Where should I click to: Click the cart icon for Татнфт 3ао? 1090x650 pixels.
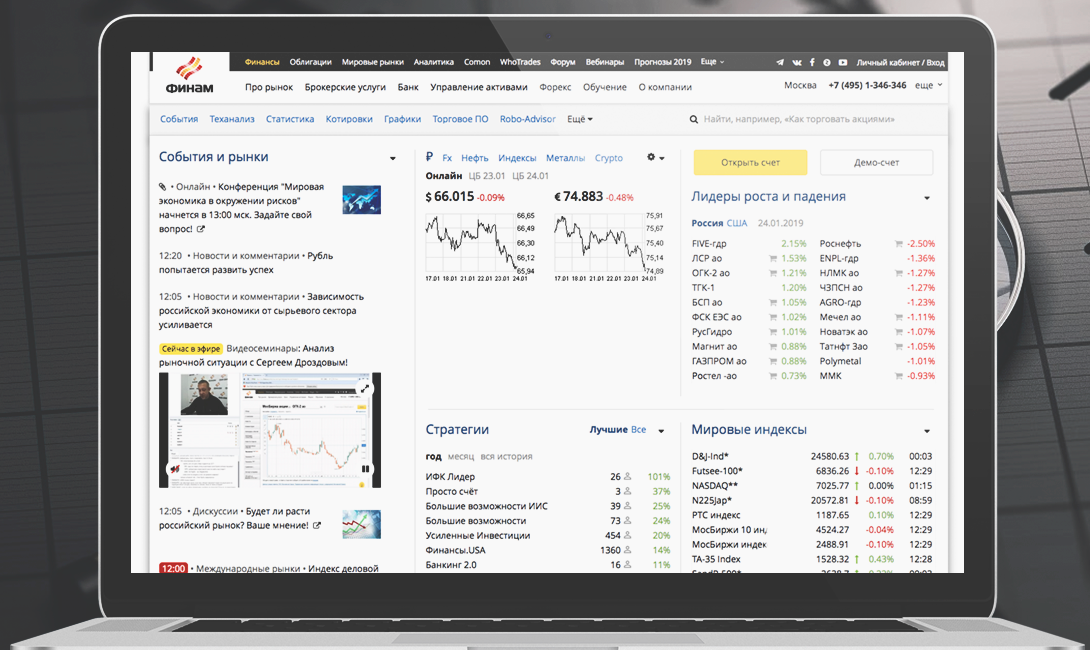(899, 347)
